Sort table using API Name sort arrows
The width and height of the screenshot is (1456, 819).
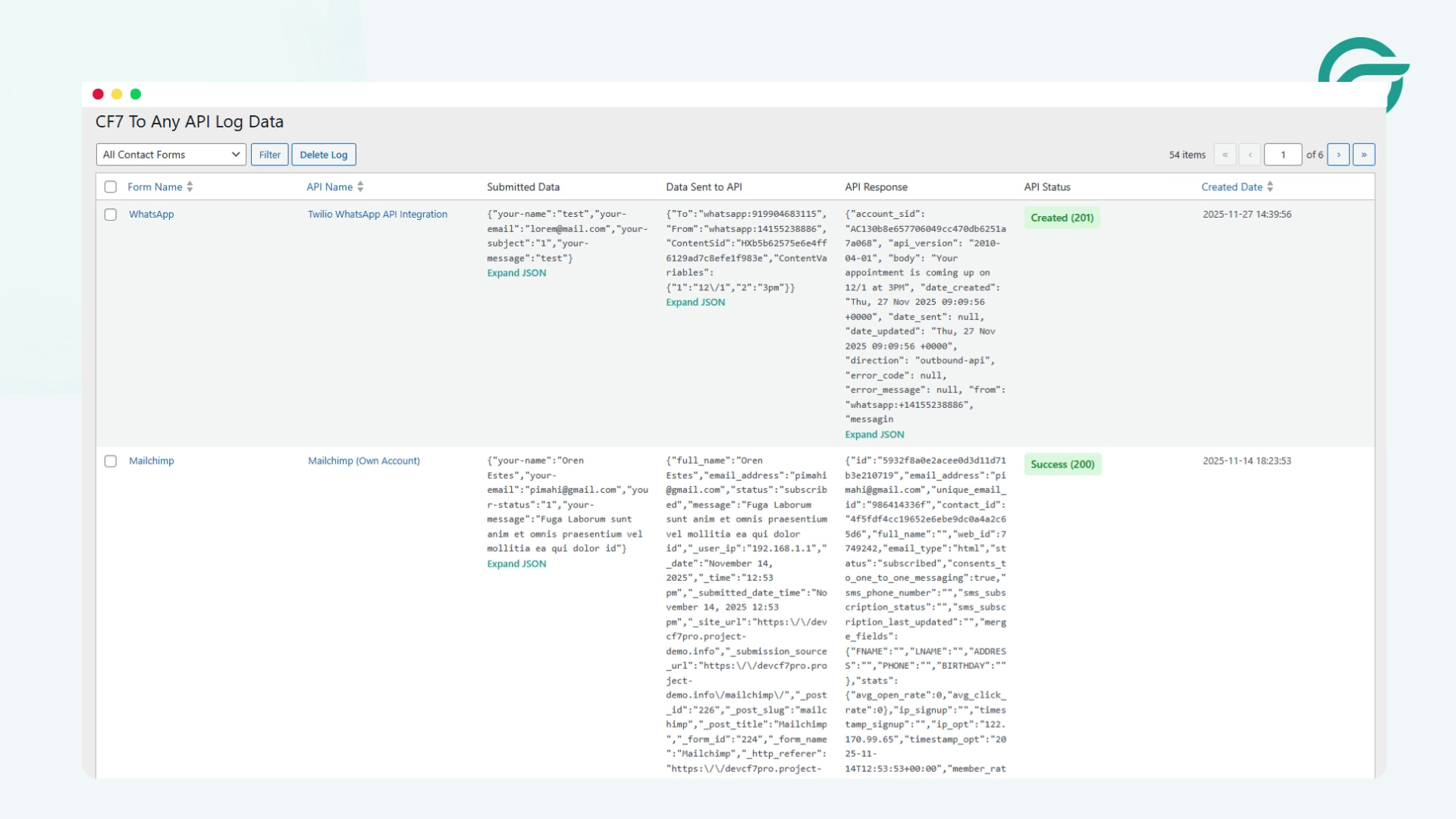(x=360, y=187)
